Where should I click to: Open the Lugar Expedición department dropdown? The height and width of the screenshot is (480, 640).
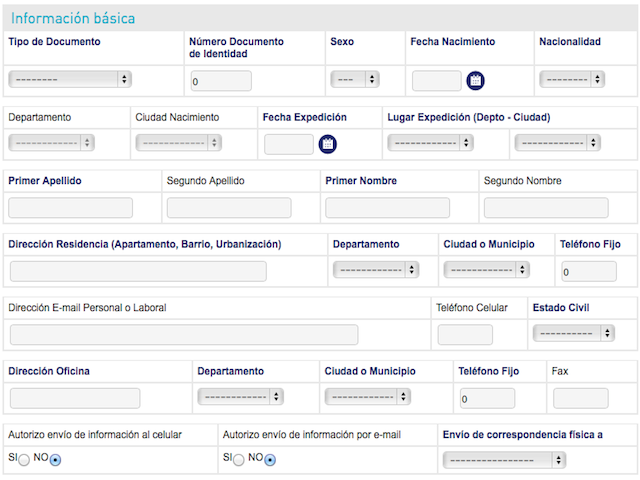pos(431,143)
